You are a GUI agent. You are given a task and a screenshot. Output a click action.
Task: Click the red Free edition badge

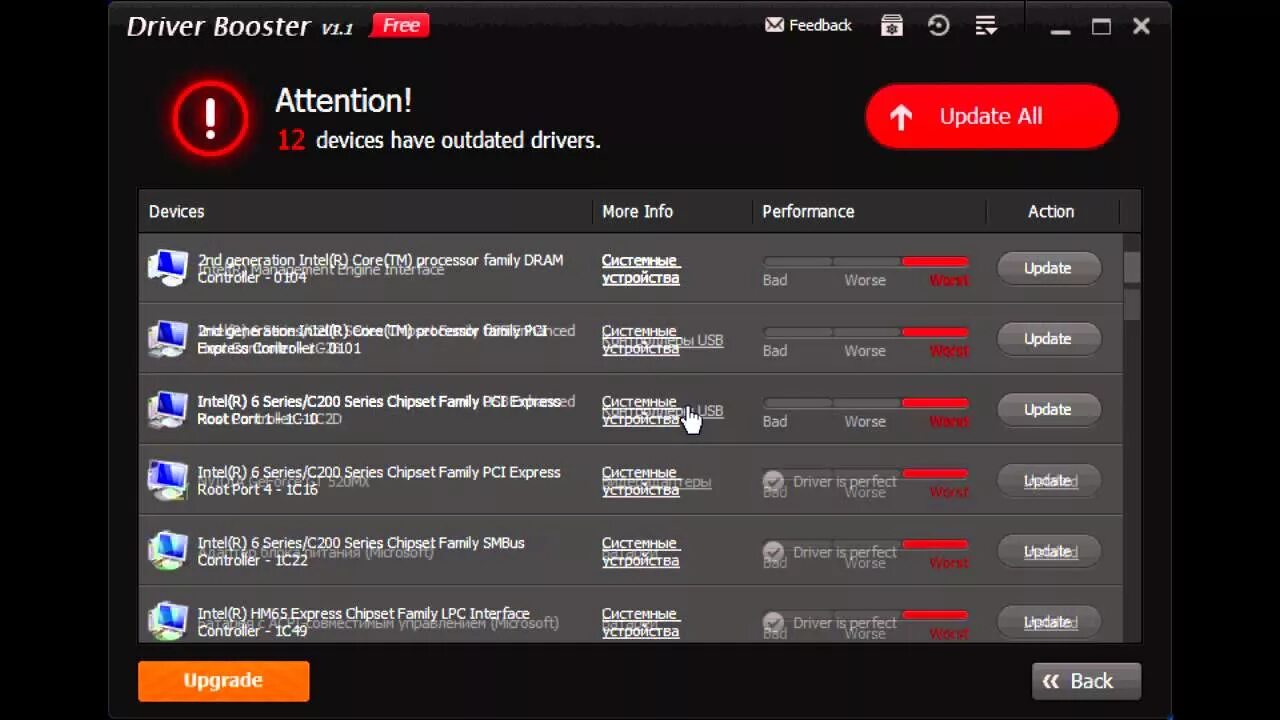click(x=401, y=26)
